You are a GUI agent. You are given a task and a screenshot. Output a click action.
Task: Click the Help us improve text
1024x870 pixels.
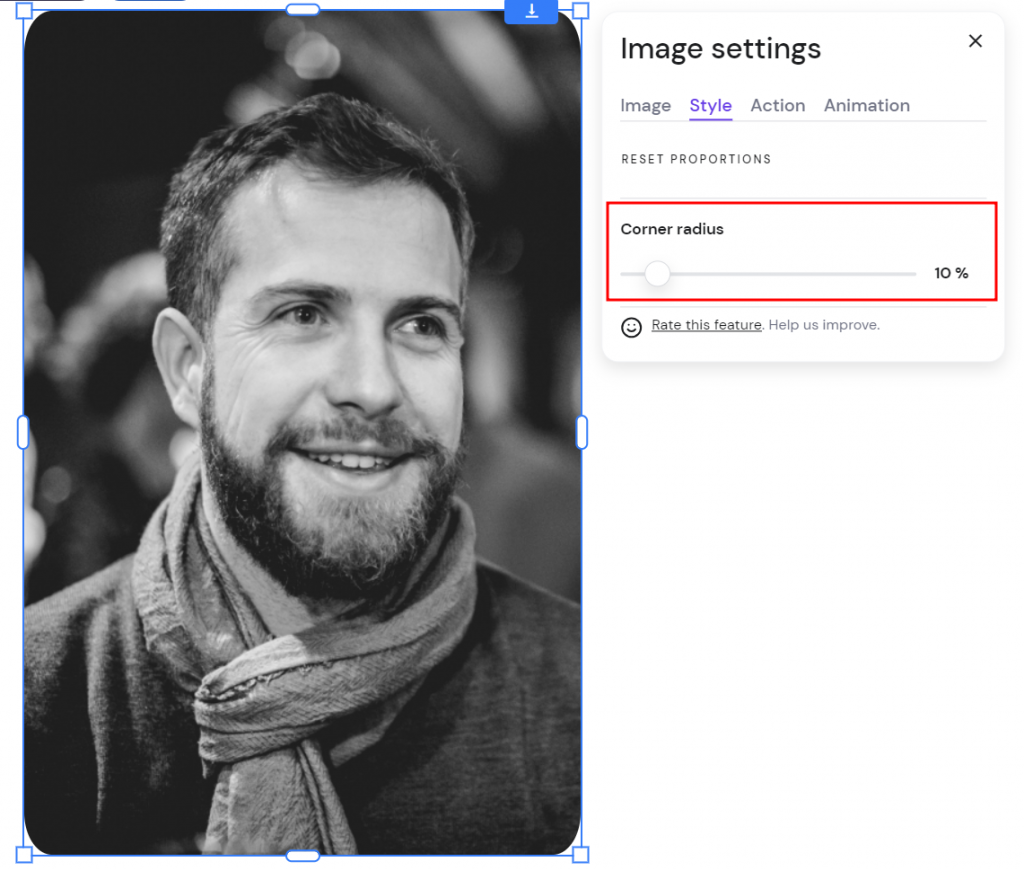click(823, 324)
